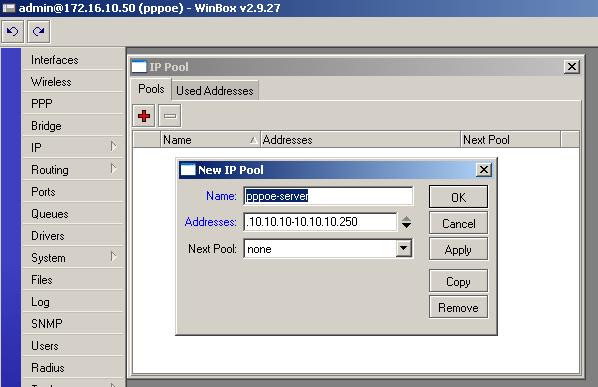The image size is (598, 387).
Task: Switch to the Used Addresses tab
Action: point(215,91)
